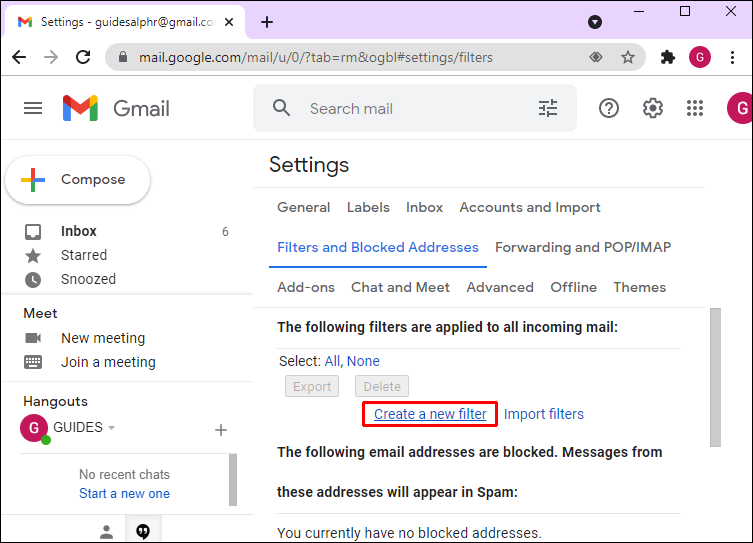753x543 pixels.
Task: Open the settings gear icon
Action: pos(653,108)
